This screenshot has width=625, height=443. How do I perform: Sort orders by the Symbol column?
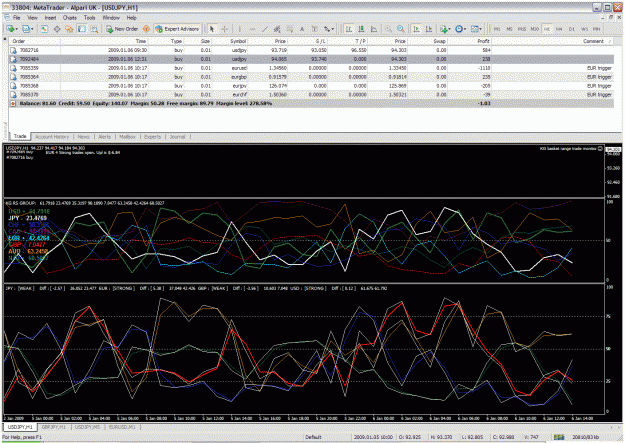point(229,41)
